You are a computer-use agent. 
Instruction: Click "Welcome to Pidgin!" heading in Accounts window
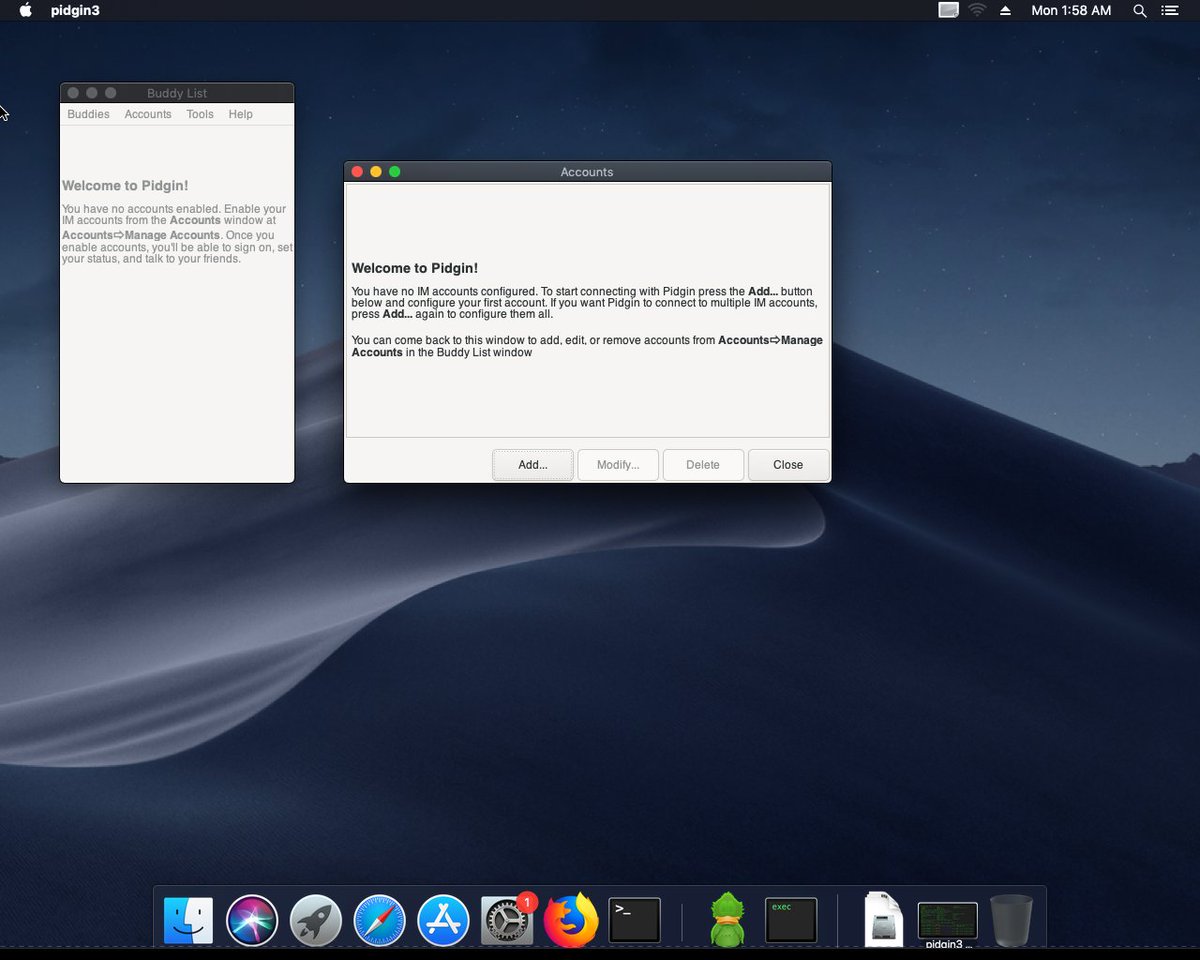415,268
